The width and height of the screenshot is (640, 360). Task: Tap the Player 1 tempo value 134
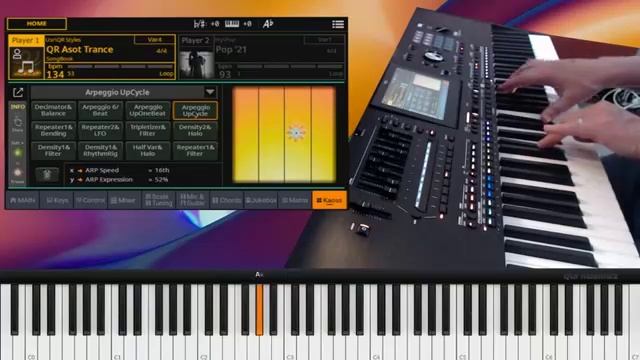click(x=55, y=74)
